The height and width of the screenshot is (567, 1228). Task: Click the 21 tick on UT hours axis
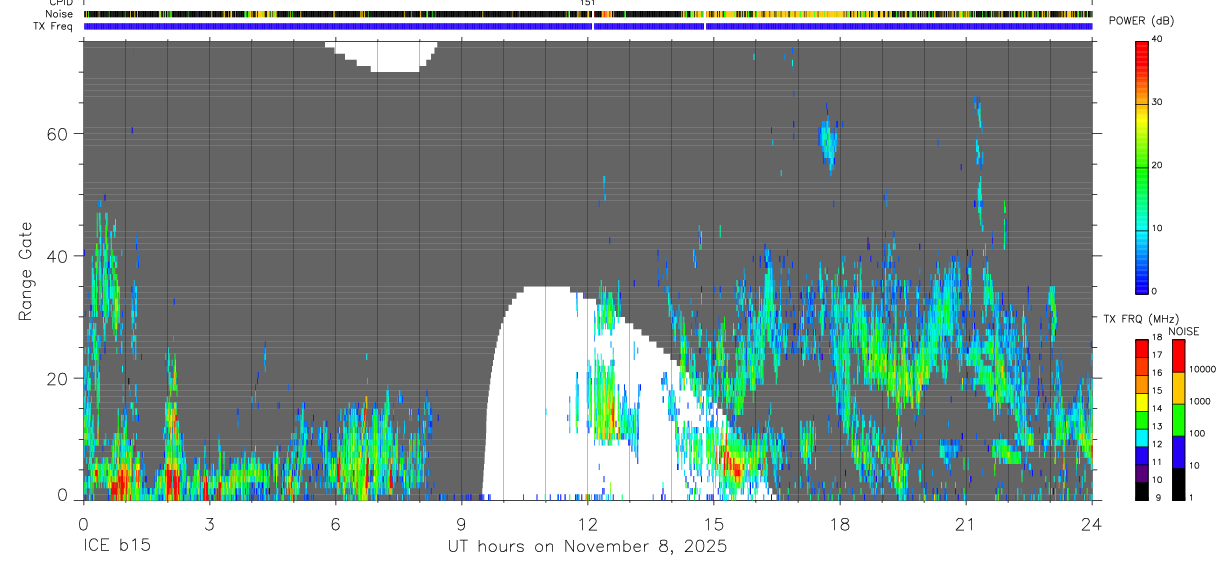tap(966, 523)
